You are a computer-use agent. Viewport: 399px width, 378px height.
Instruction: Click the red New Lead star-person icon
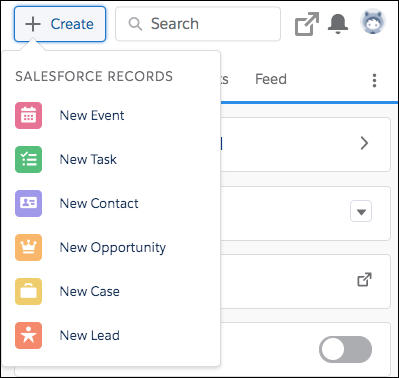28,335
